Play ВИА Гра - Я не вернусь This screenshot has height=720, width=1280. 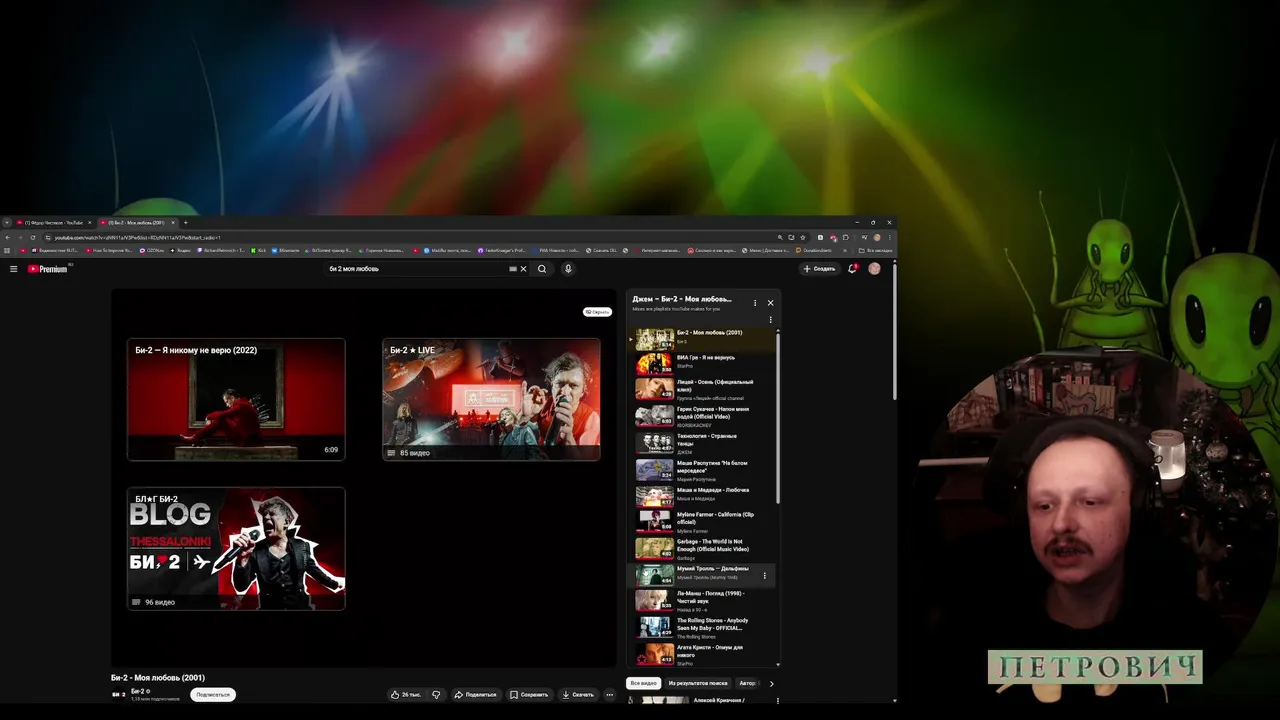coord(701,363)
